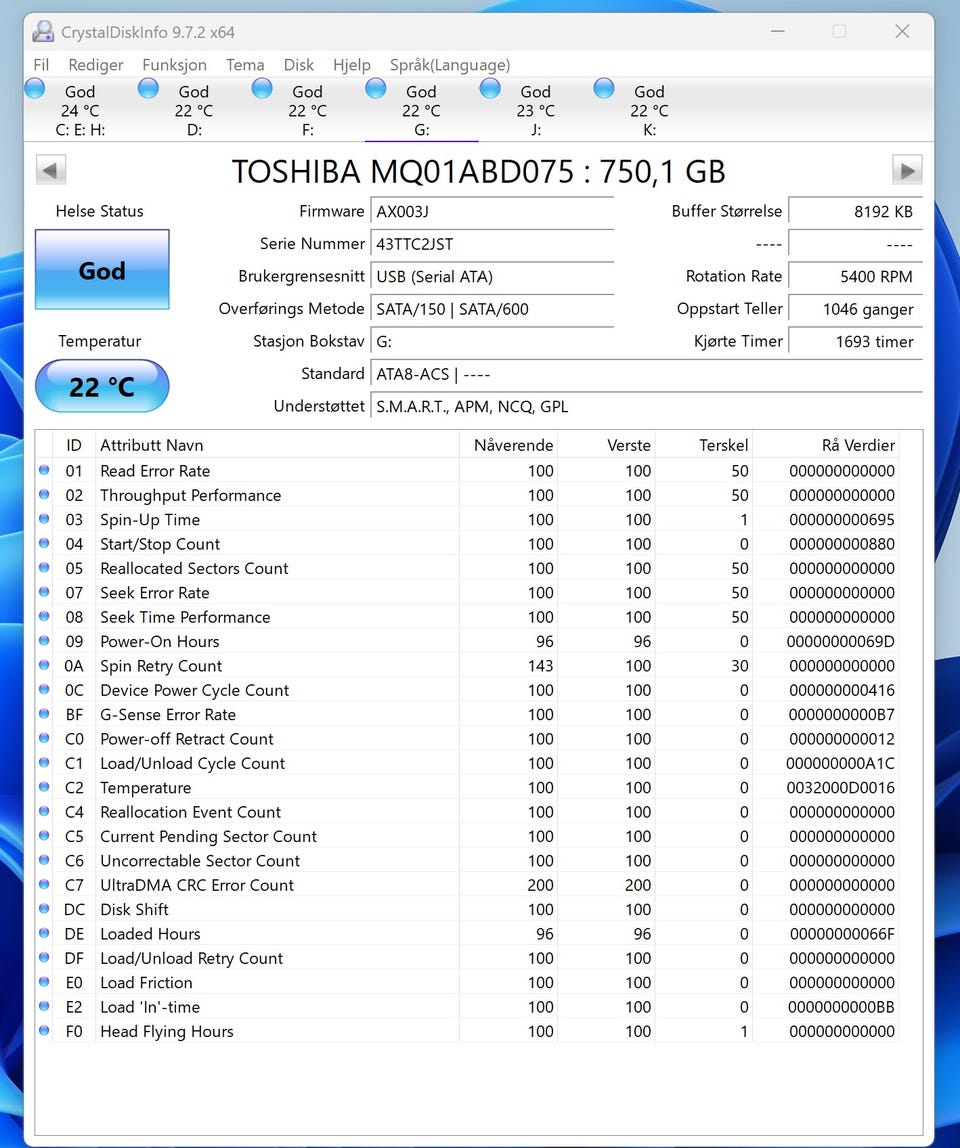The image size is (960, 1148).
Task: Click the God health status button
Action: pos(102,269)
